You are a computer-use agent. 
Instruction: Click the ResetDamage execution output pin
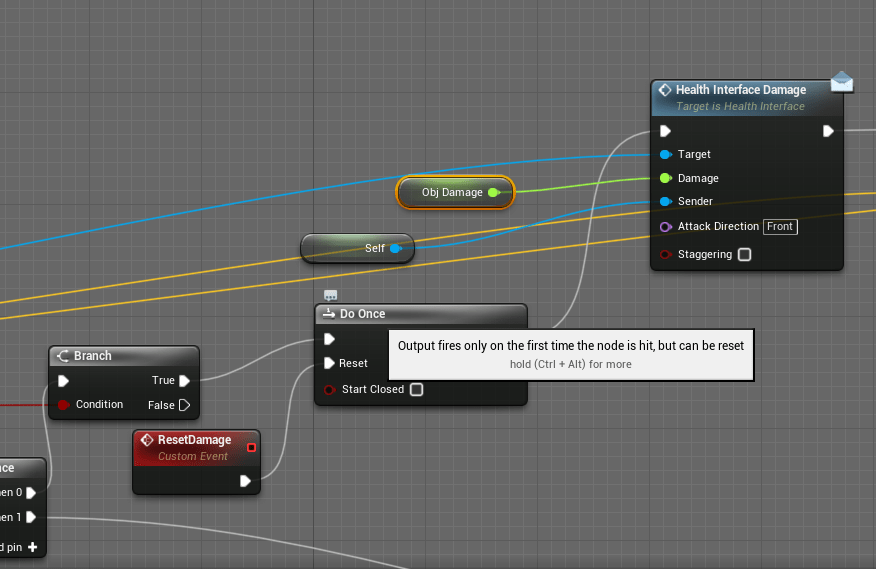(x=246, y=481)
